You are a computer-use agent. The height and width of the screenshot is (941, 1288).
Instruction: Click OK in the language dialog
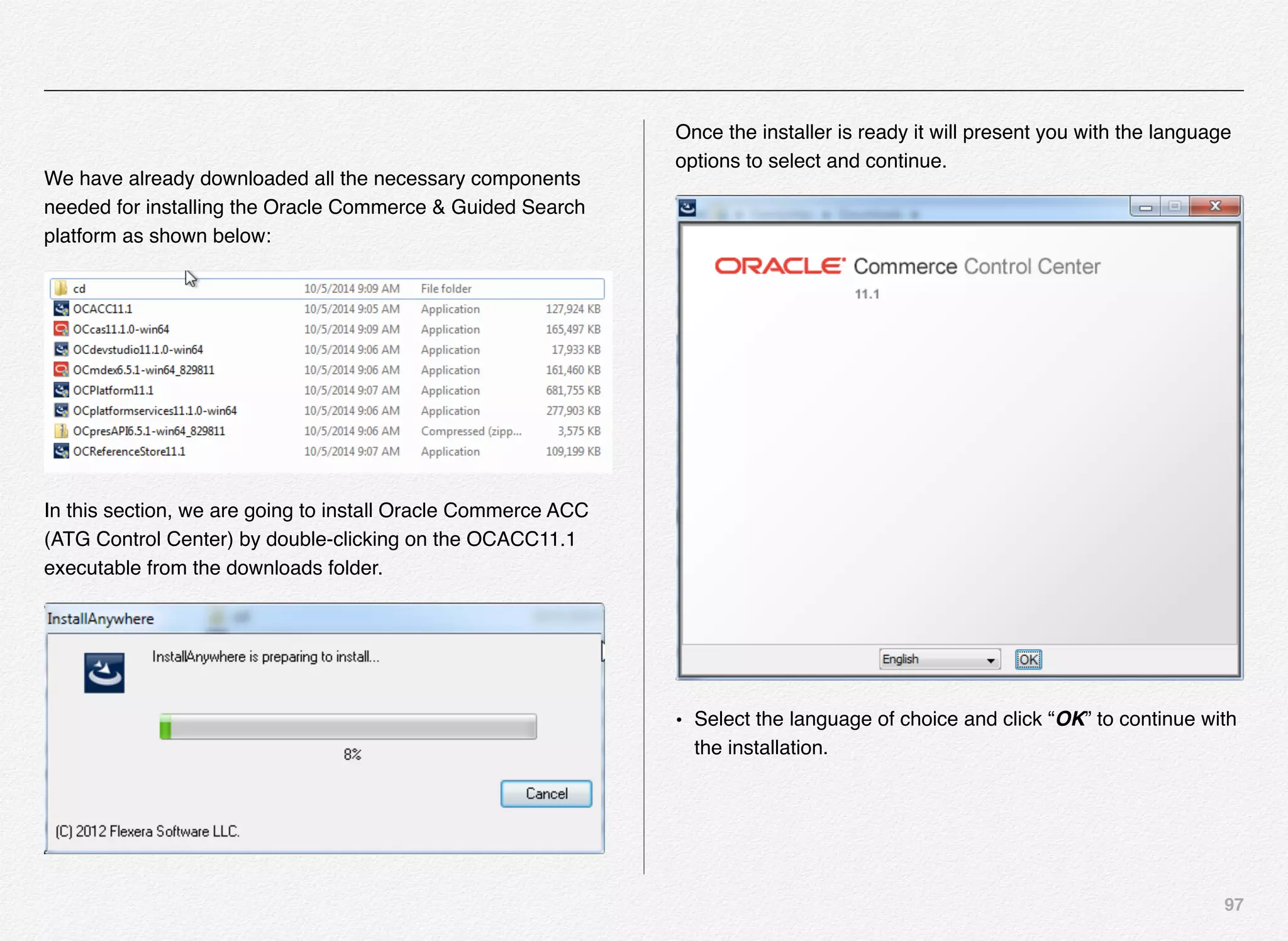1028,659
